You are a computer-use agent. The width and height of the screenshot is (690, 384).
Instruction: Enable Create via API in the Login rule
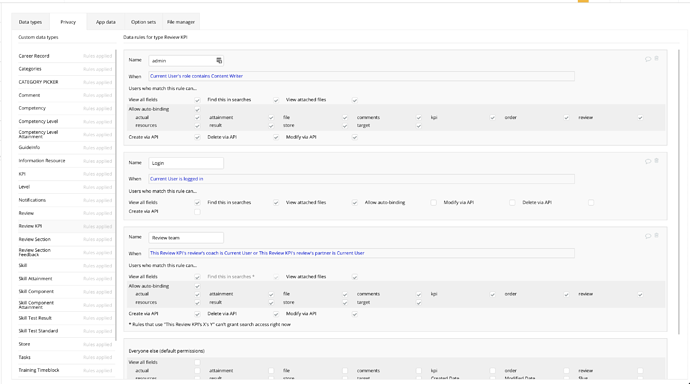coord(197,212)
